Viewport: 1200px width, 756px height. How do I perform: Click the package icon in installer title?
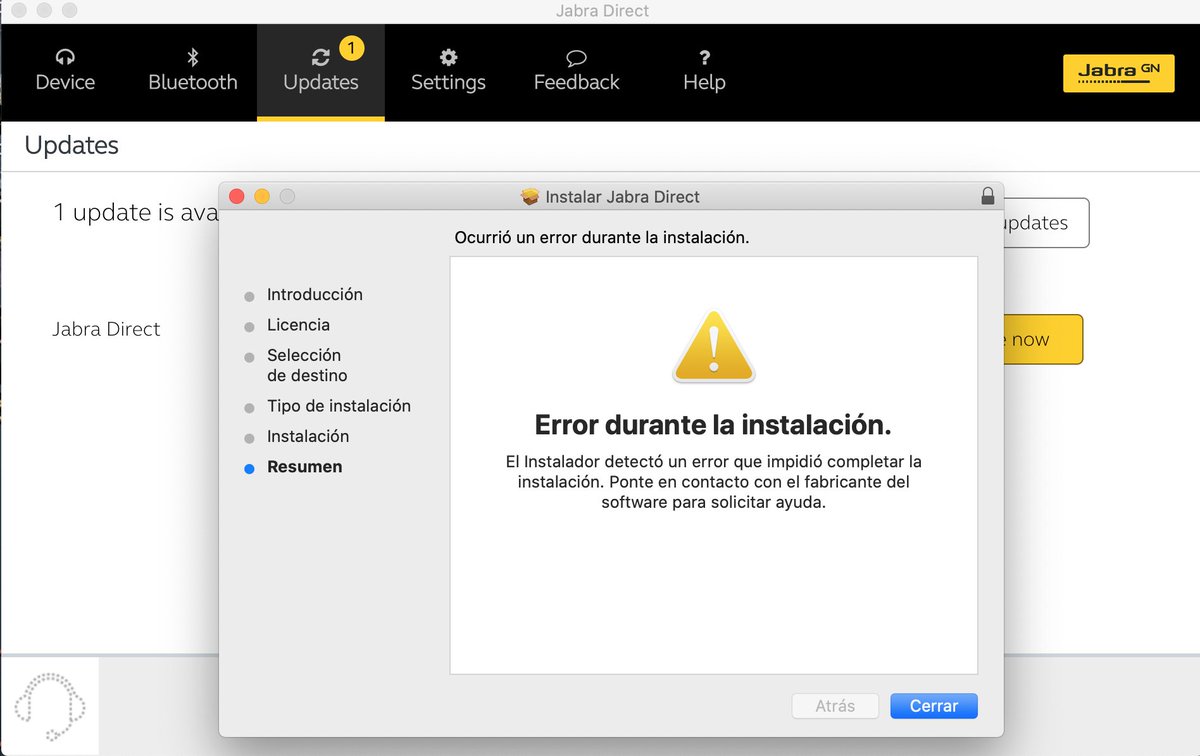(x=530, y=197)
